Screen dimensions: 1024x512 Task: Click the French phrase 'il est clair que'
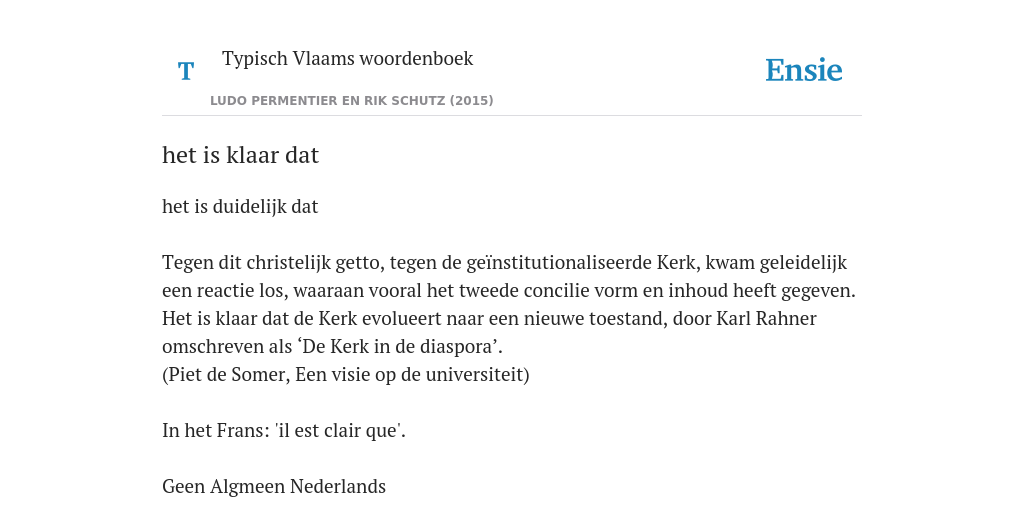tap(340, 431)
